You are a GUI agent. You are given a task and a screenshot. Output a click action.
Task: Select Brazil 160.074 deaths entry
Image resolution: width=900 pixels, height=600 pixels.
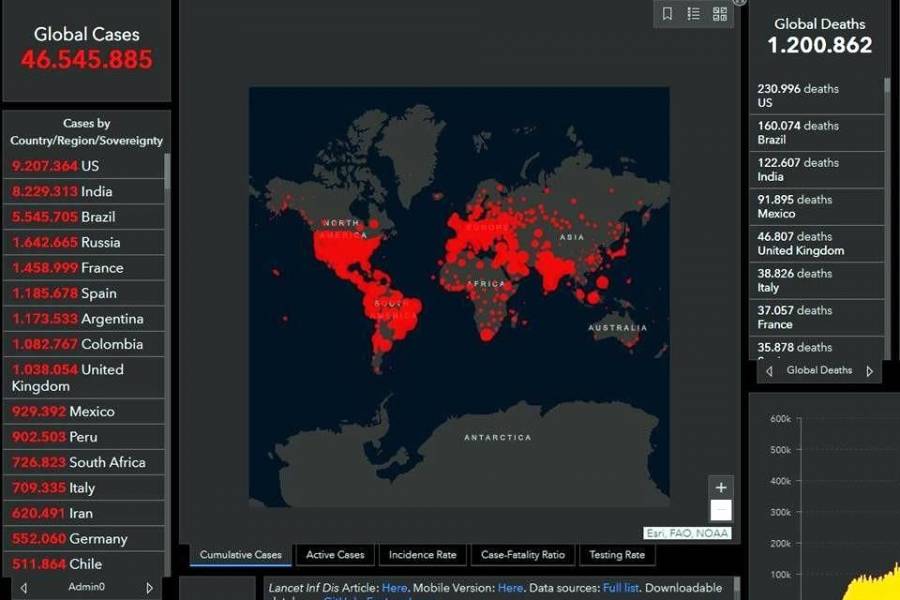[x=816, y=133]
